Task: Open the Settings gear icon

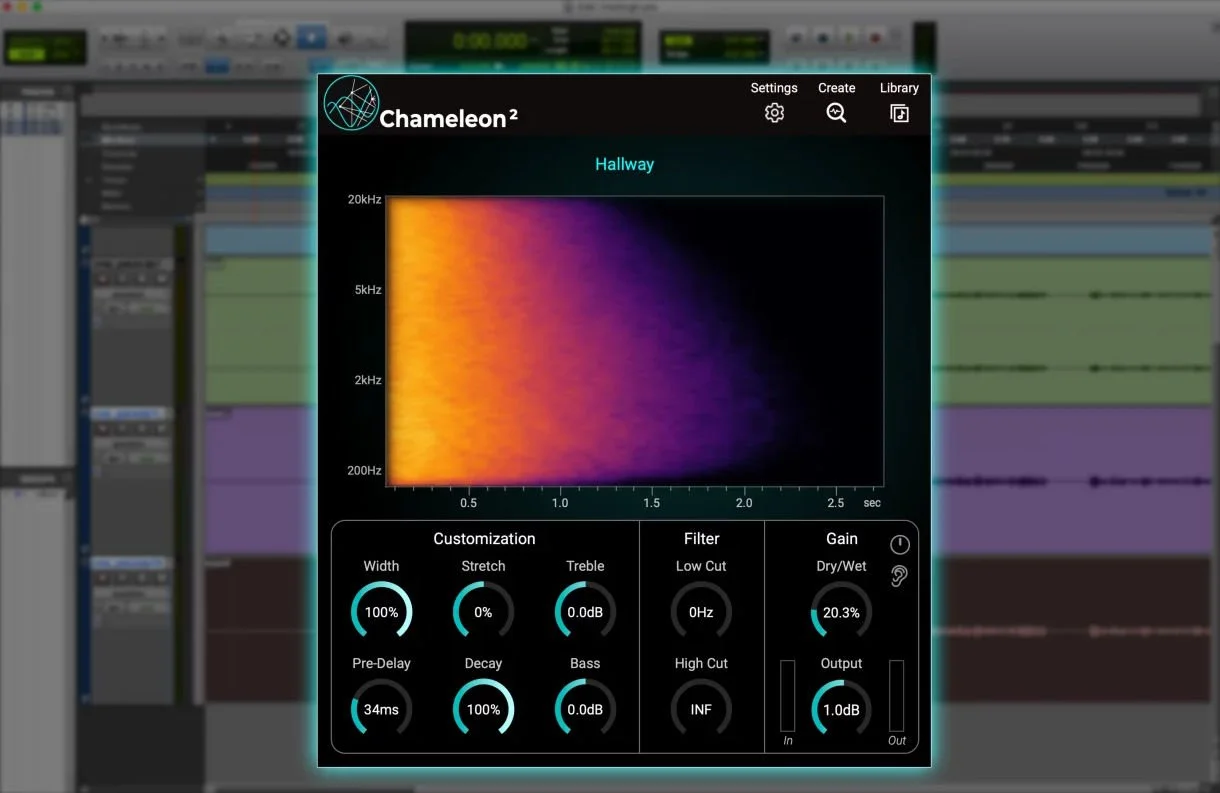Action: pyautogui.click(x=774, y=112)
